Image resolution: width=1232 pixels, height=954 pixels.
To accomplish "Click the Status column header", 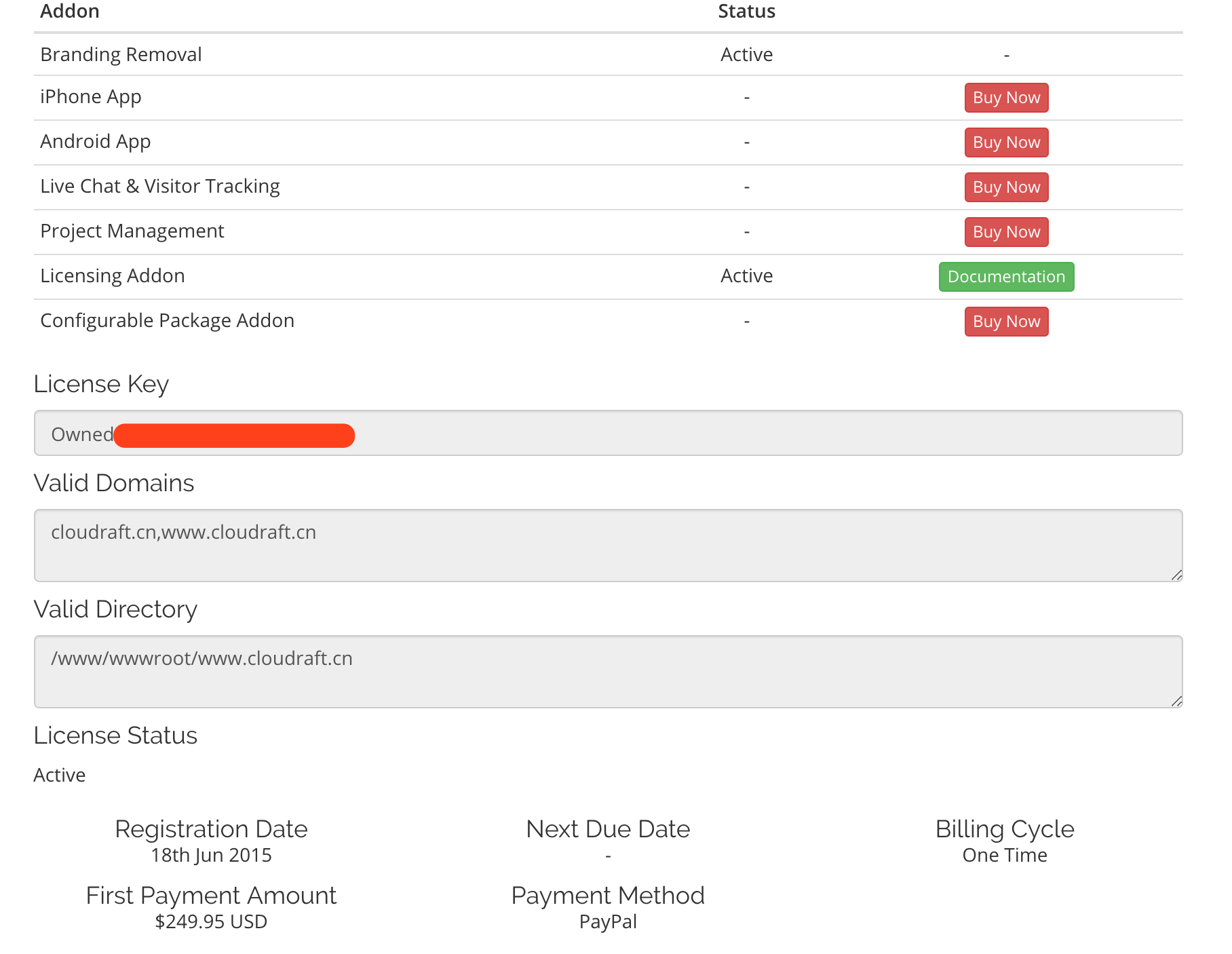I will click(746, 12).
